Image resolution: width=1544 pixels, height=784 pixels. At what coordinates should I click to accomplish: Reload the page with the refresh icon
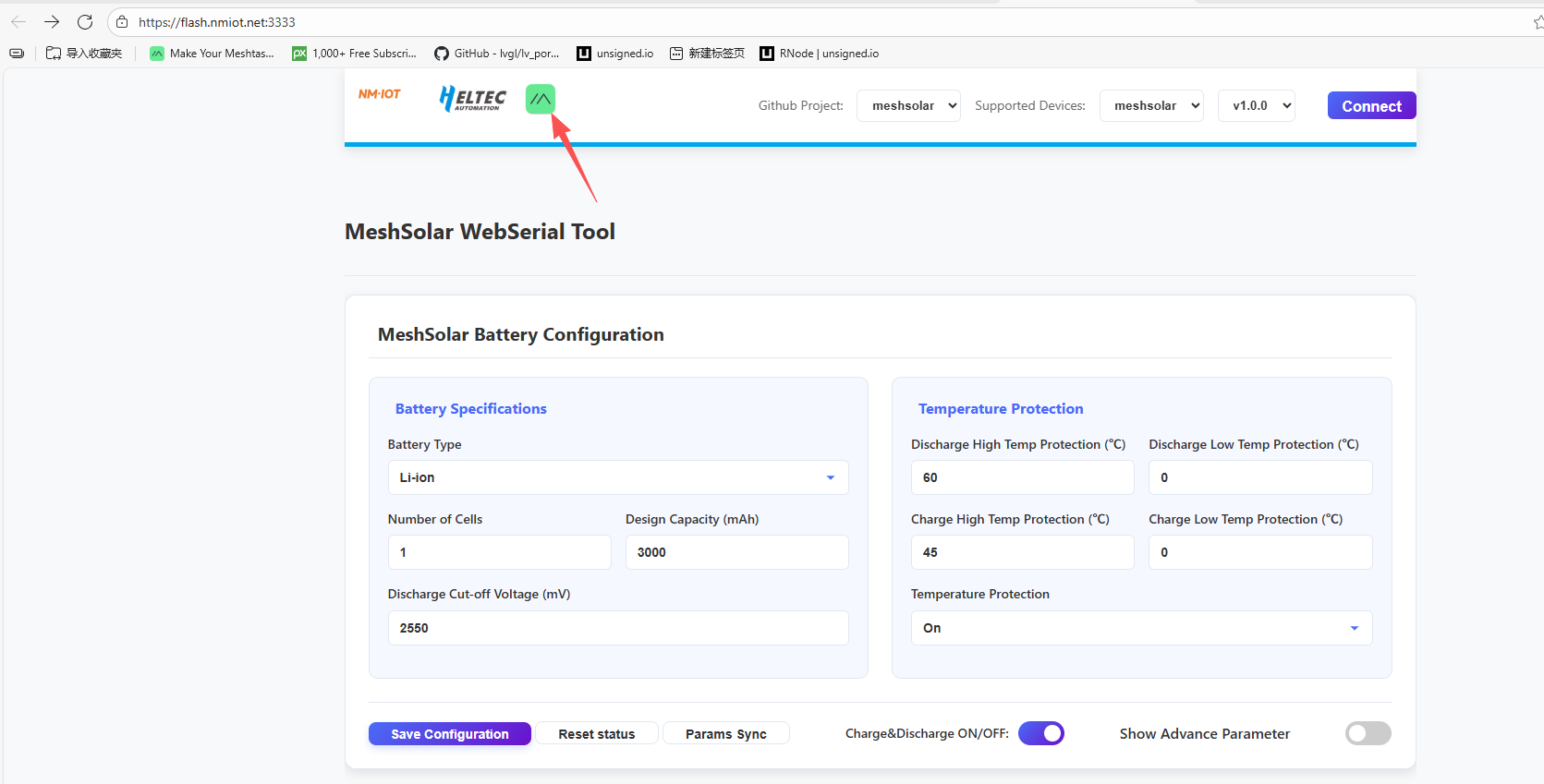pyautogui.click(x=85, y=22)
